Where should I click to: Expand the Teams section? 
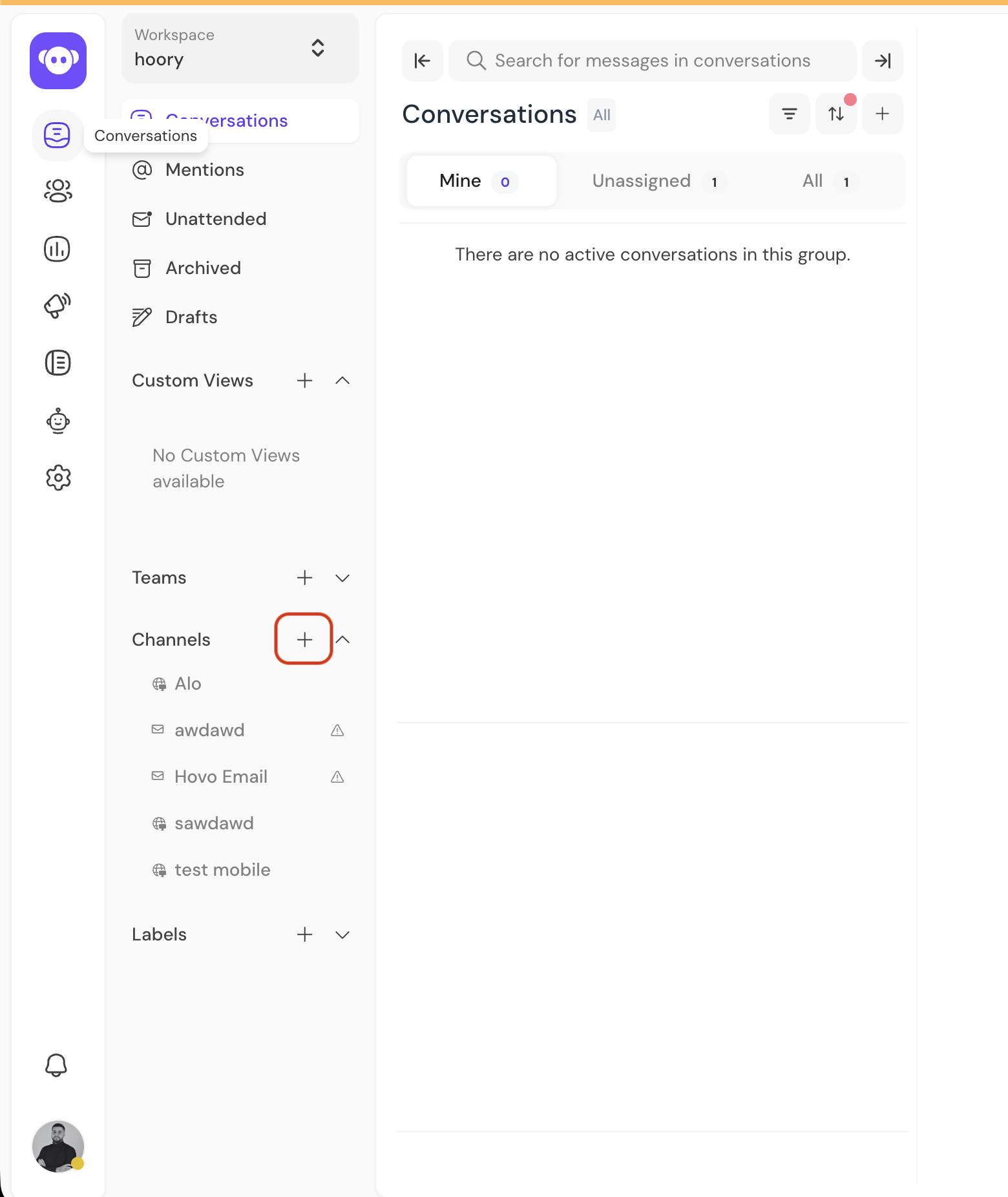click(342, 578)
